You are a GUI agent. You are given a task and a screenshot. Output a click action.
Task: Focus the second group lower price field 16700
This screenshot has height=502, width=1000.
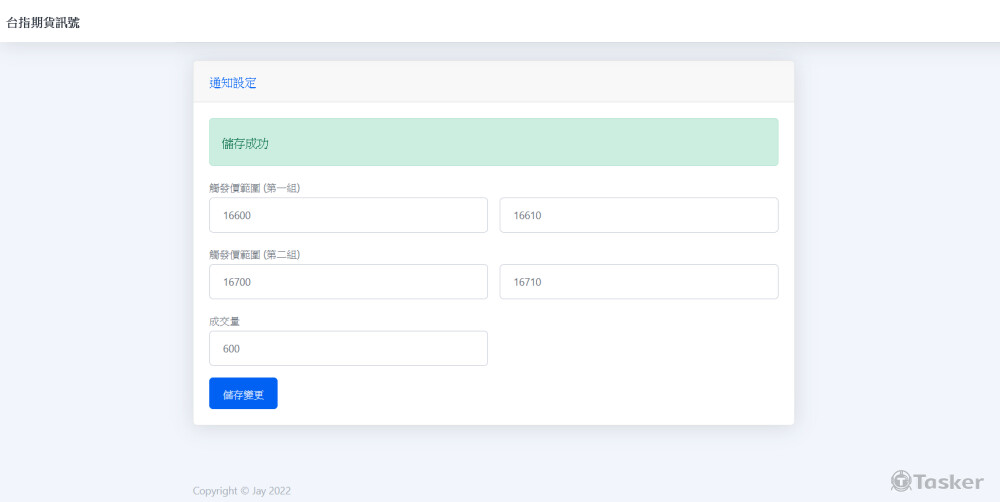348,282
